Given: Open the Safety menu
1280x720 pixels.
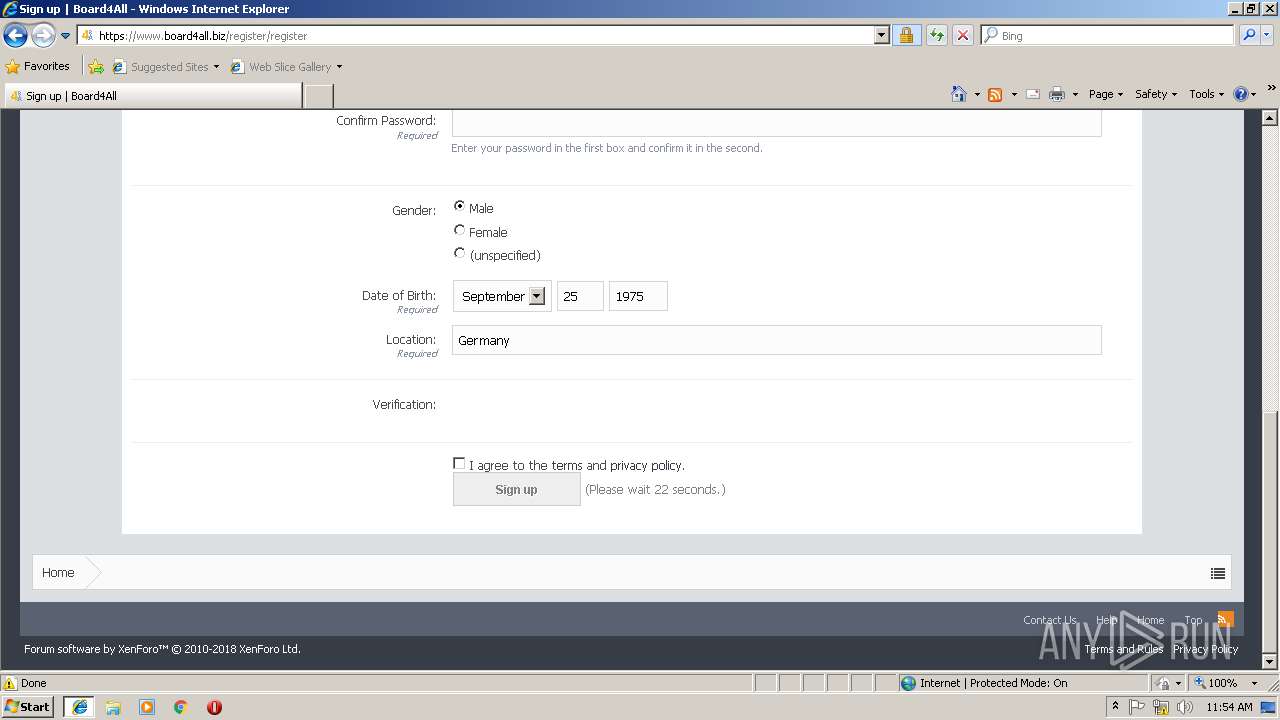Looking at the screenshot, I should click(x=1156, y=94).
